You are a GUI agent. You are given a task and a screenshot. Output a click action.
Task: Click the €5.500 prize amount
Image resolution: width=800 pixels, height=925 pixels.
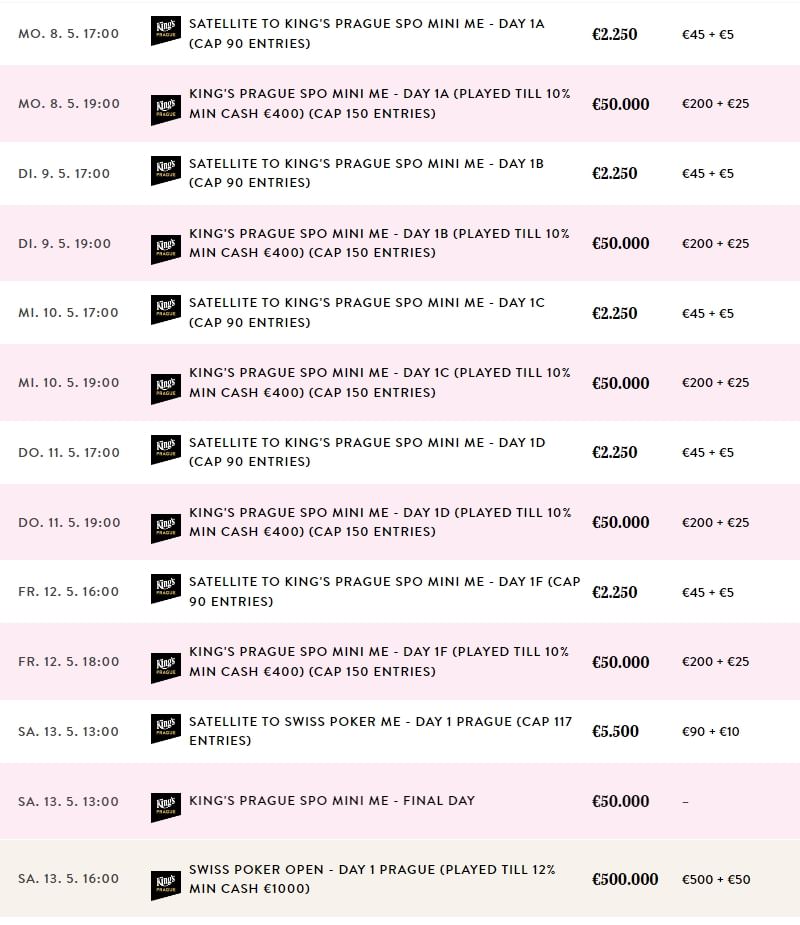pos(615,731)
